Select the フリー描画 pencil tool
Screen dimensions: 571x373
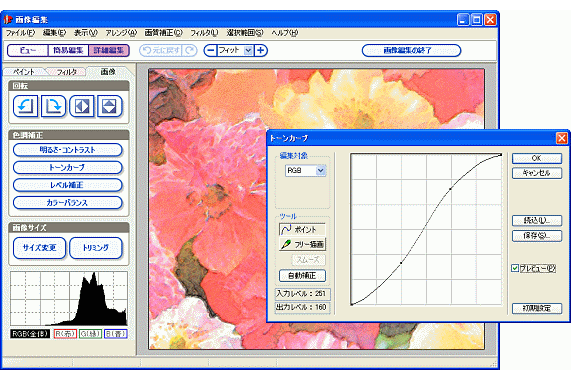[x=302, y=244]
